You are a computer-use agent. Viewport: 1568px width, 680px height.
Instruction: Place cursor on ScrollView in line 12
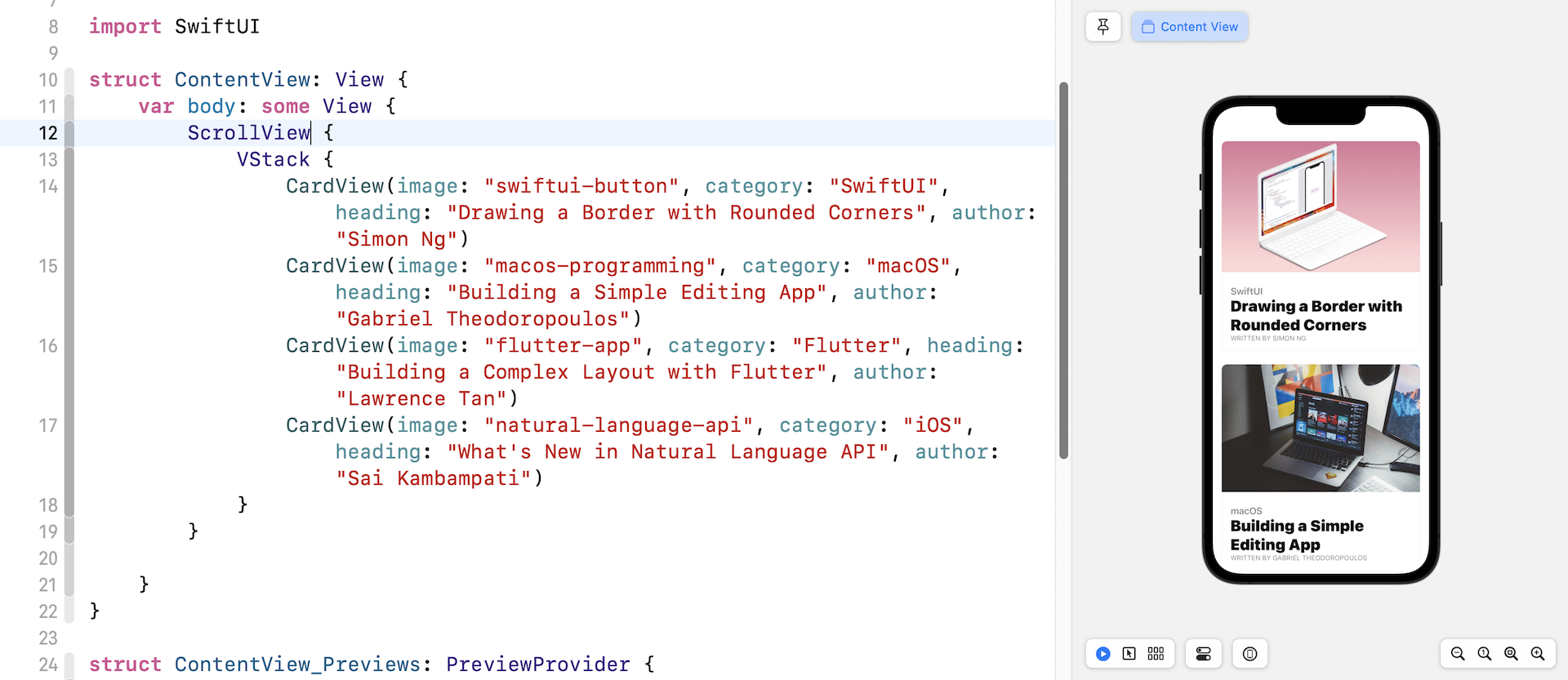(x=248, y=133)
